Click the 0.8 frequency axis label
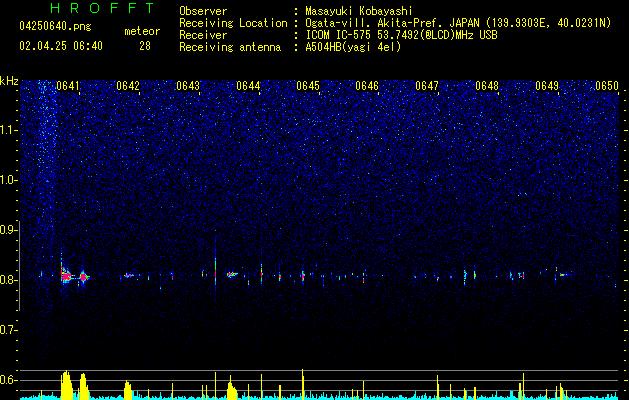Image resolution: width=629 pixels, height=400 pixels. (x=8, y=280)
